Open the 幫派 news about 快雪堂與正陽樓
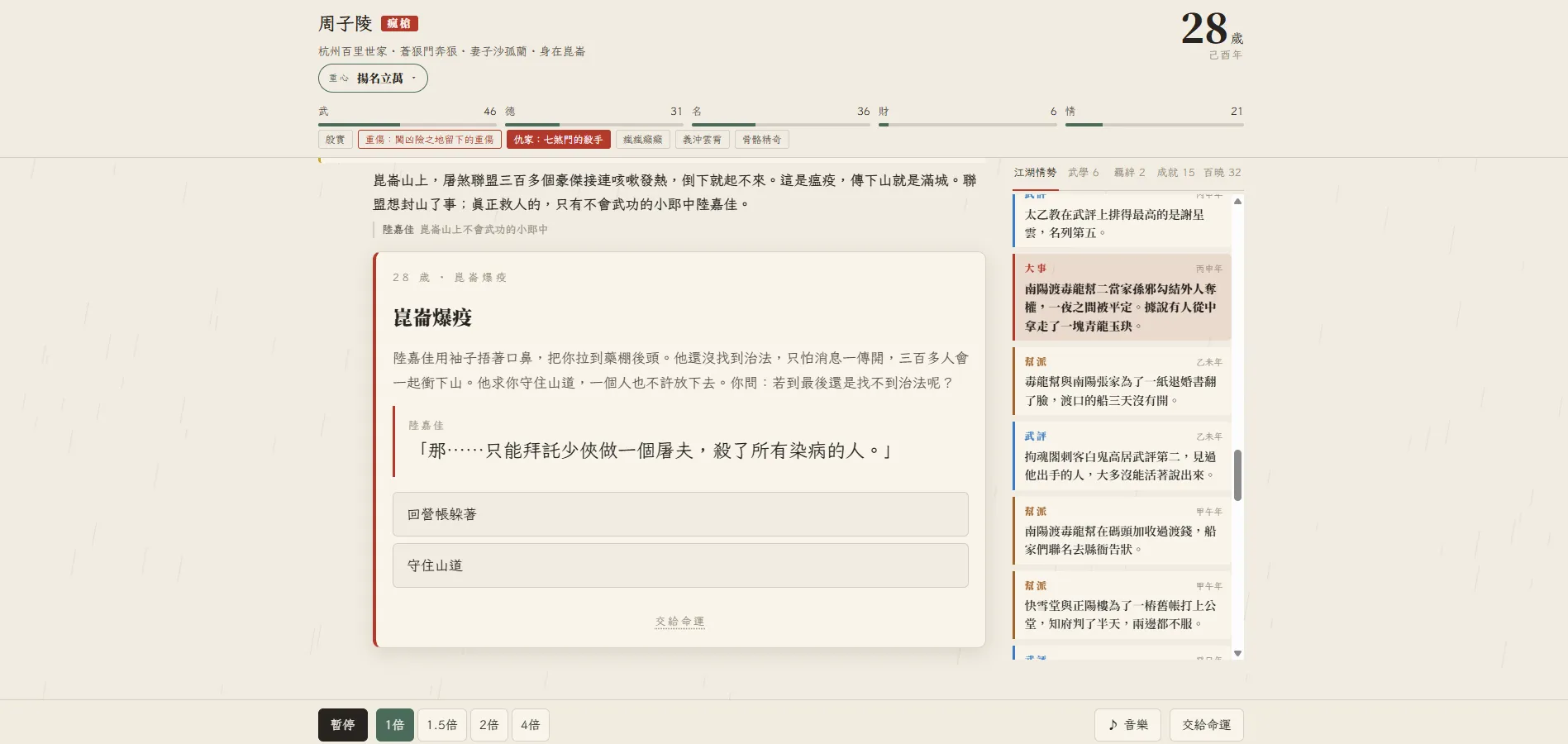 point(1122,605)
